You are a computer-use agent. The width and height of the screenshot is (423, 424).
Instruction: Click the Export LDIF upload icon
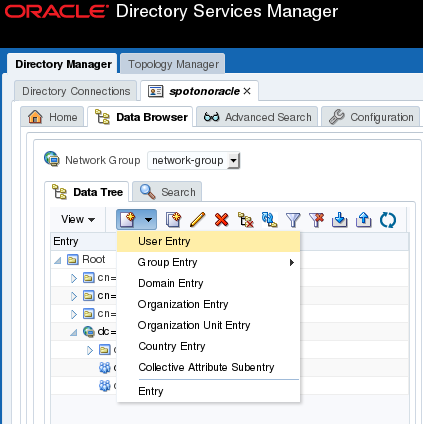364,220
